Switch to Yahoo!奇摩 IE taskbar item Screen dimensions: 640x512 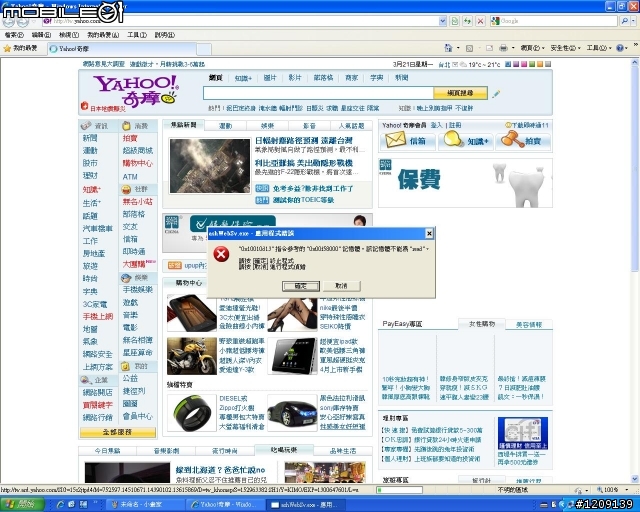pos(225,505)
